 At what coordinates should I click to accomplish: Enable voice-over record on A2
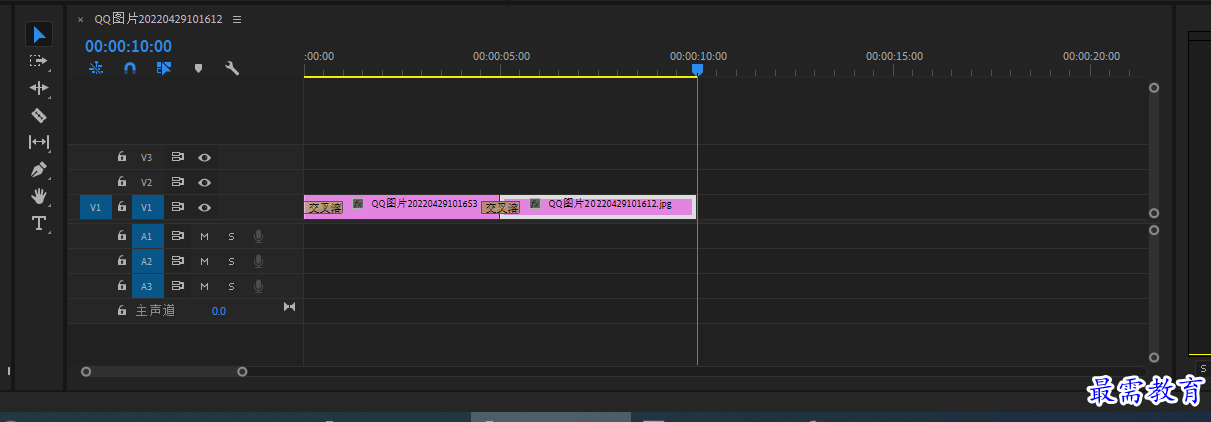point(258,261)
